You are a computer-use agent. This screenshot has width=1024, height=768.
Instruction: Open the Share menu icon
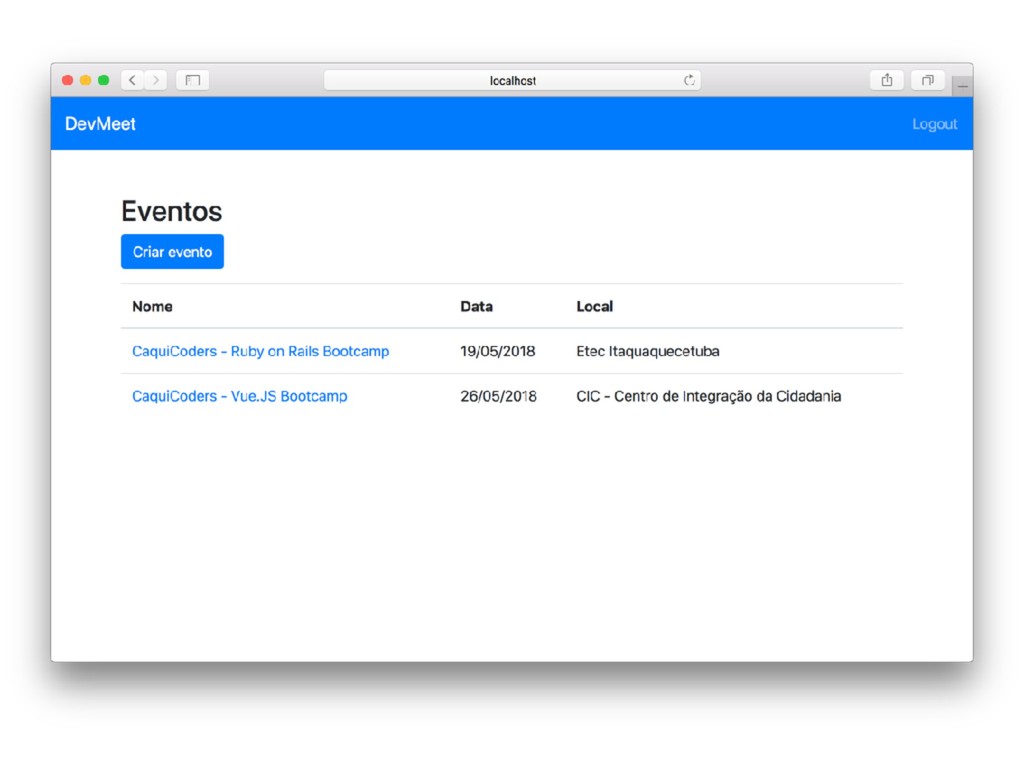click(887, 80)
